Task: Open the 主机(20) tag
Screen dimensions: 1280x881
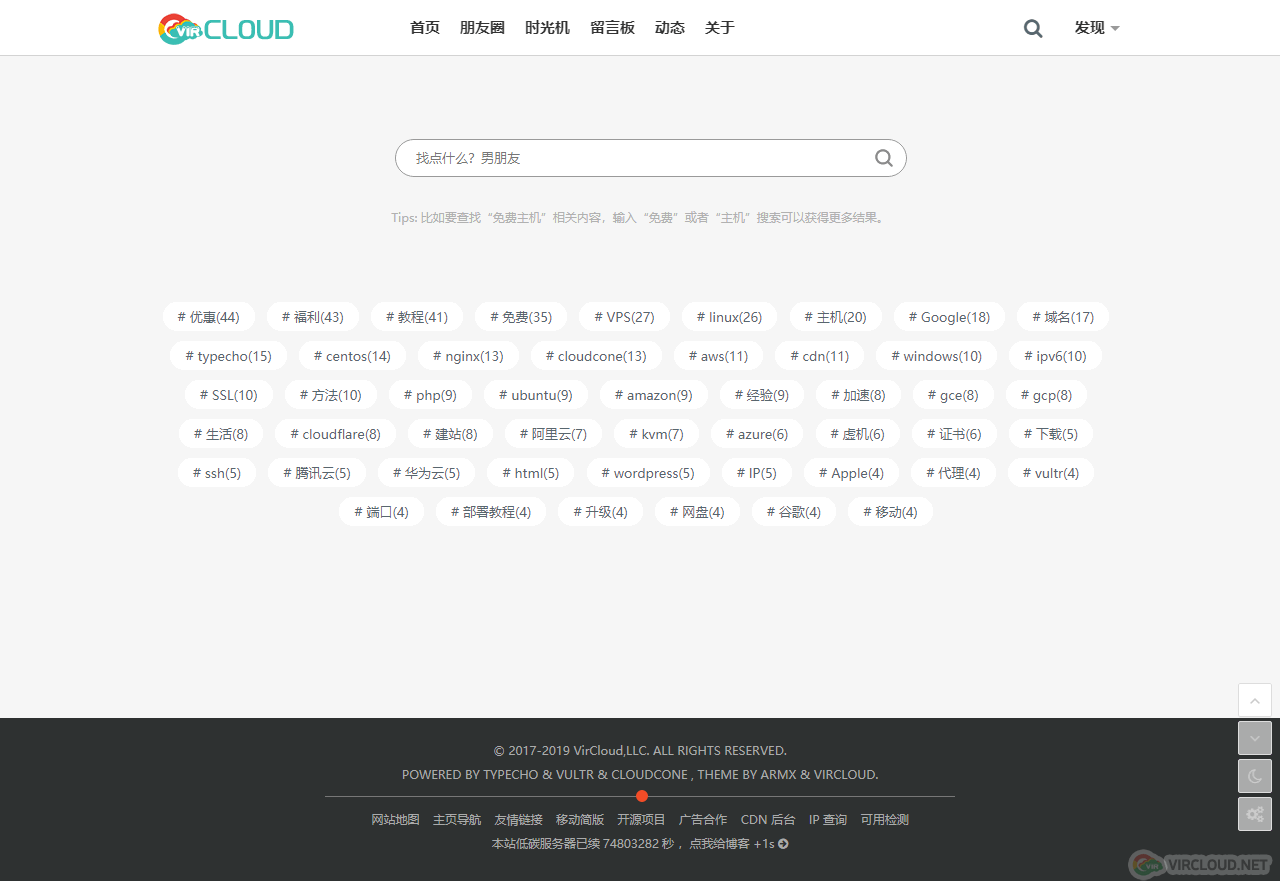Action: coord(836,317)
